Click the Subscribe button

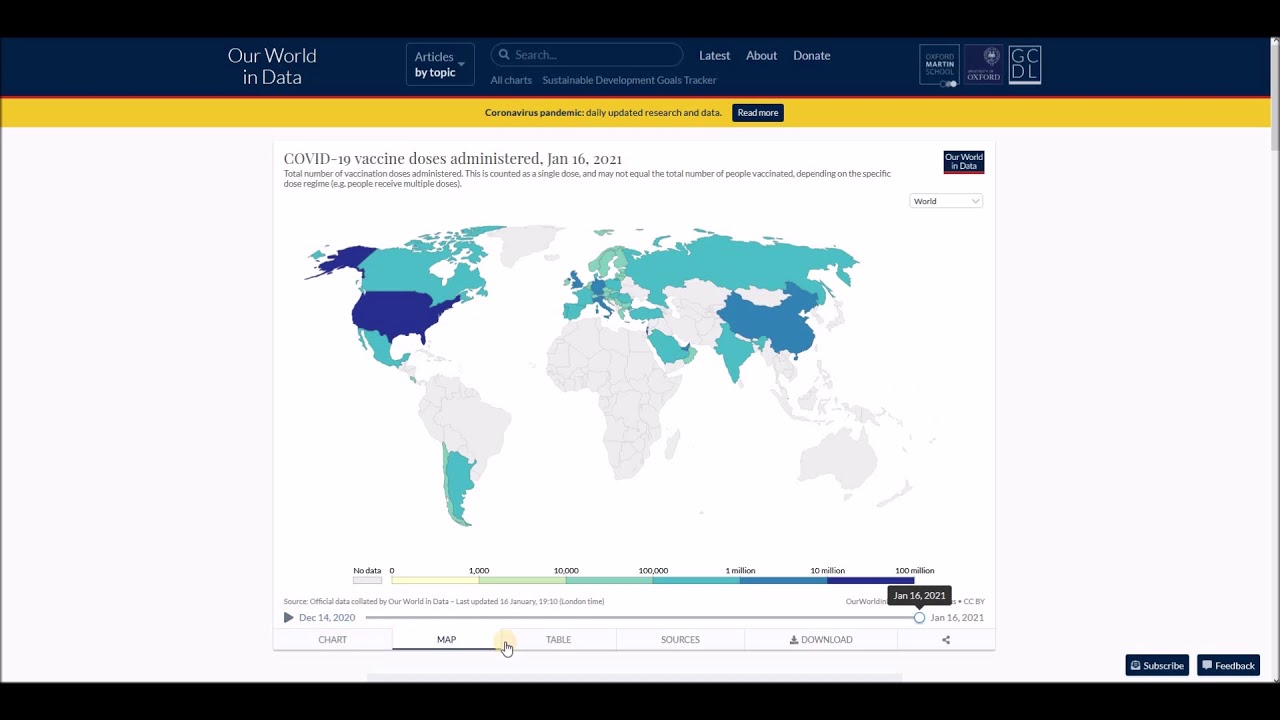(1157, 666)
